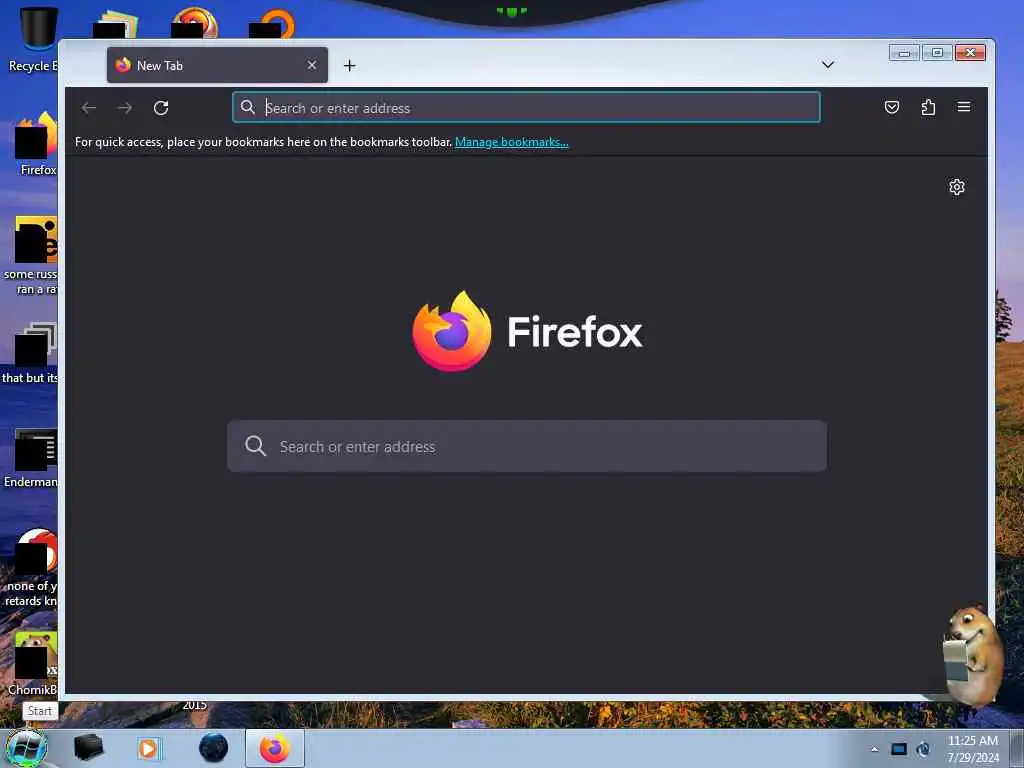Click the magnifier icon in the address bar

(248, 107)
